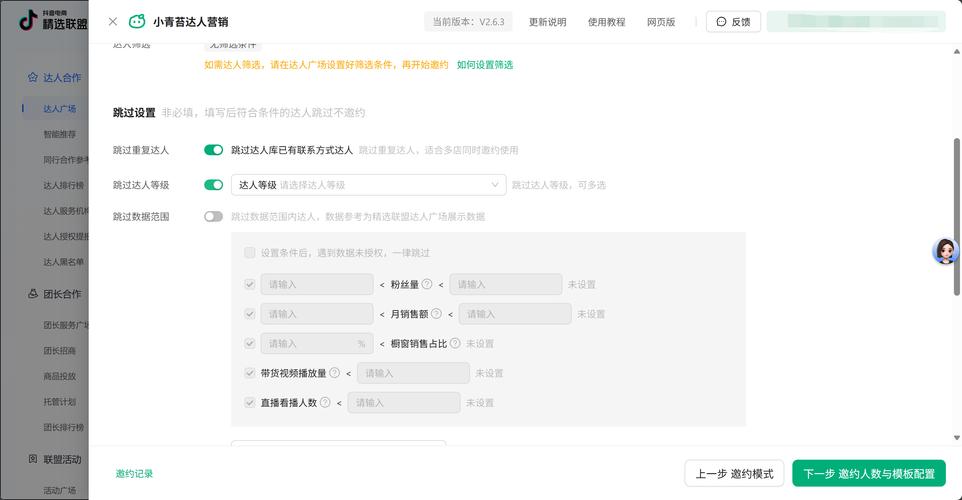This screenshot has height=500, width=962.
Task: Focus the 月销售额 maximum input field
Action: click(x=515, y=313)
